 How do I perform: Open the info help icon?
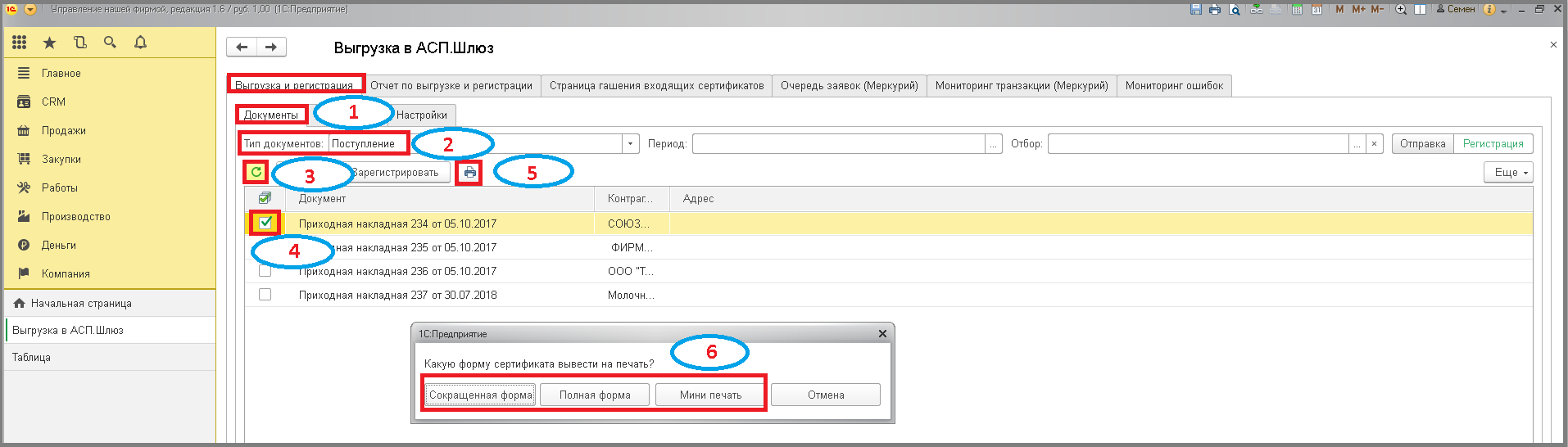(x=1489, y=9)
